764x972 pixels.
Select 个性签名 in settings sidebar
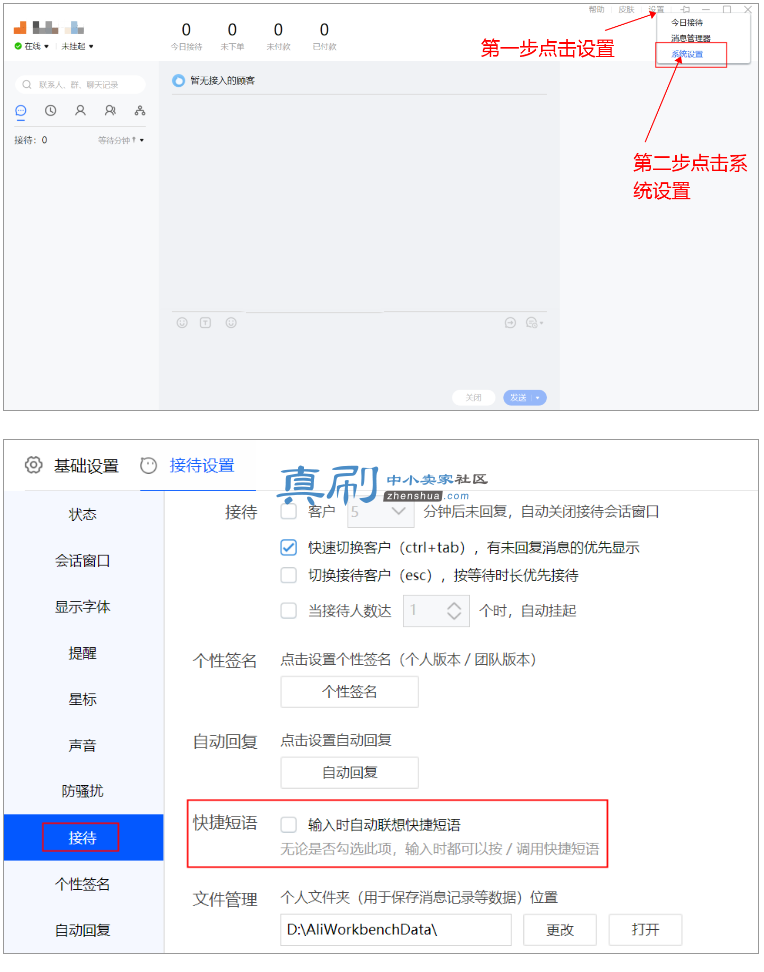pyautogui.click(x=83, y=885)
